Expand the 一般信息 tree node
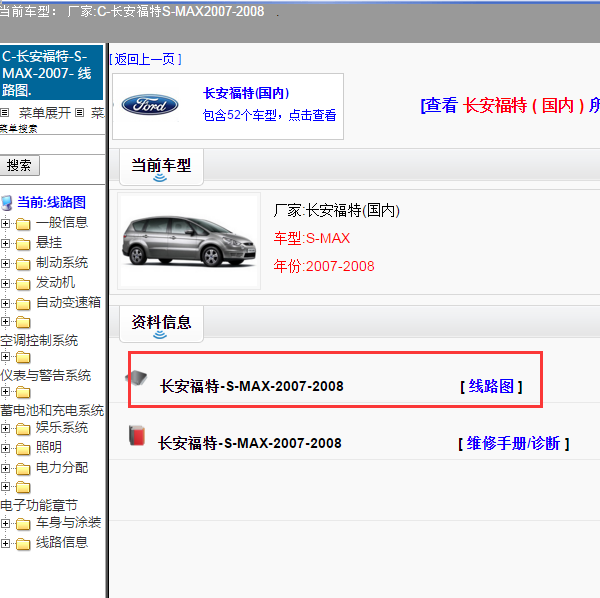The height and width of the screenshot is (598, 600). [x=5, y=223]
